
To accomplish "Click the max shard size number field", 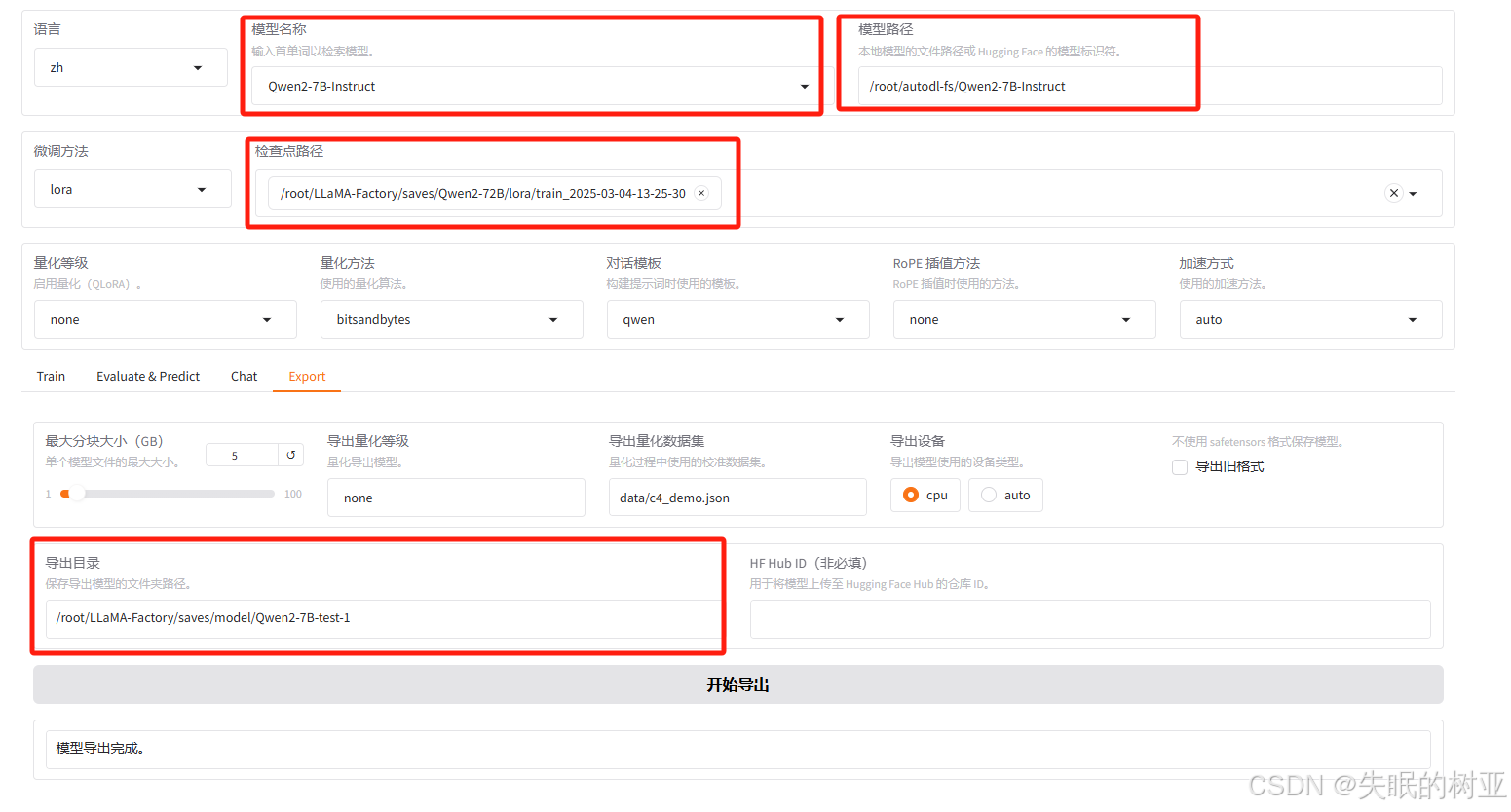I will tap(242, 455).
